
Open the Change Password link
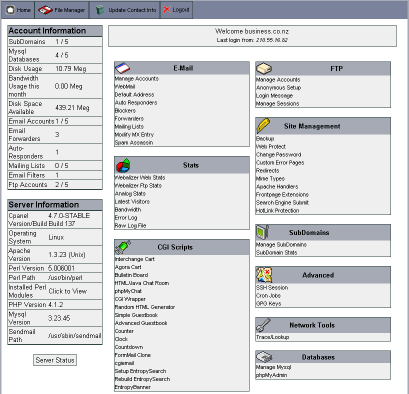click(x=279, y=155)
